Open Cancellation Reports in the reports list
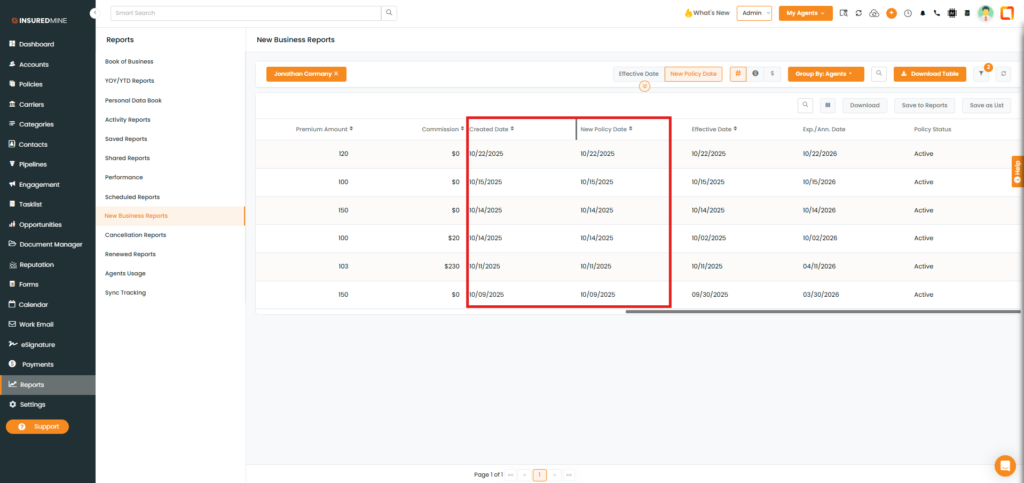Image resolution: width=1024 pixels, height=483 pixels. click(x=135, y=235)
